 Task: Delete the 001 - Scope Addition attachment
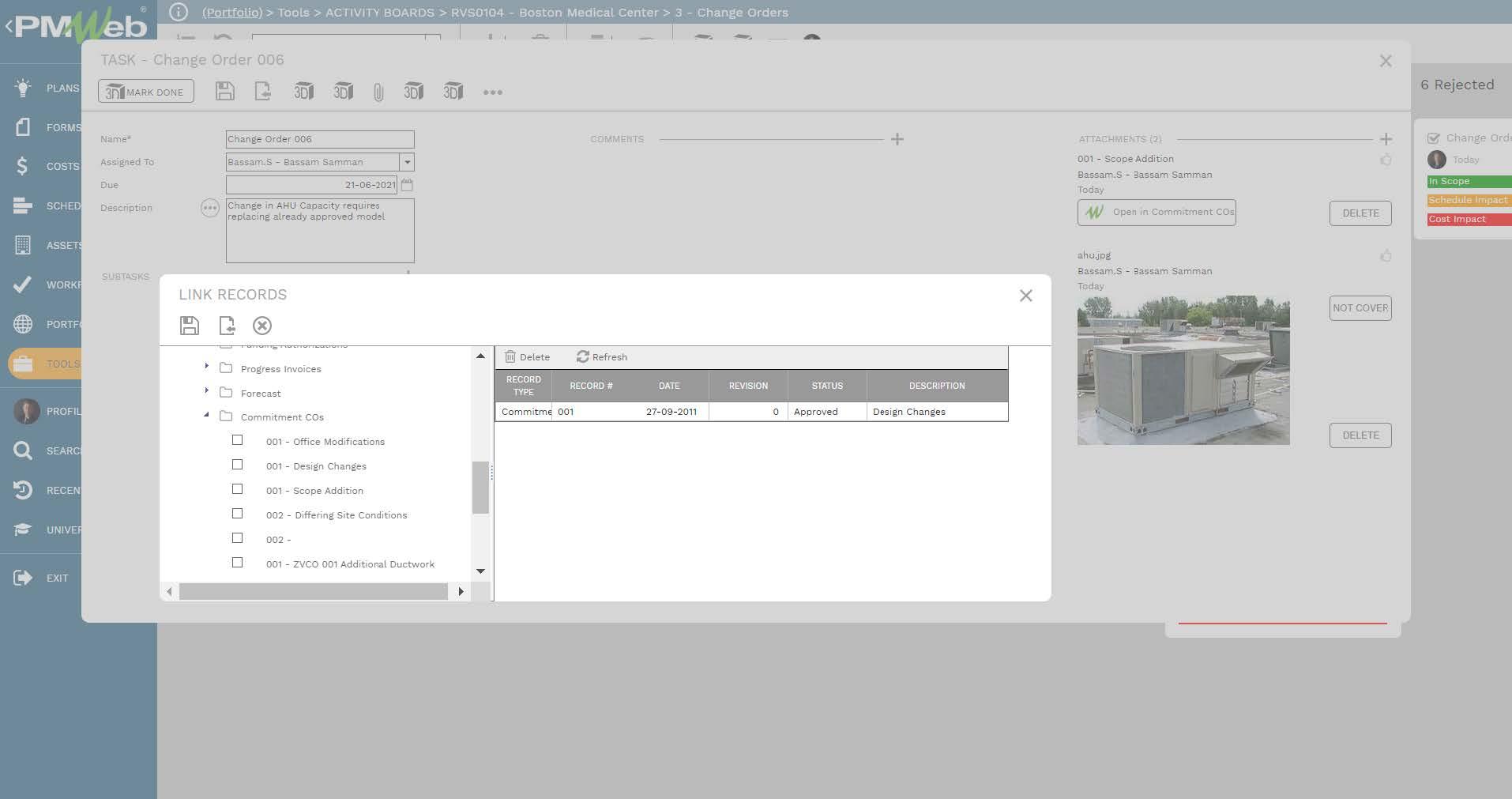pos(1360,213)
